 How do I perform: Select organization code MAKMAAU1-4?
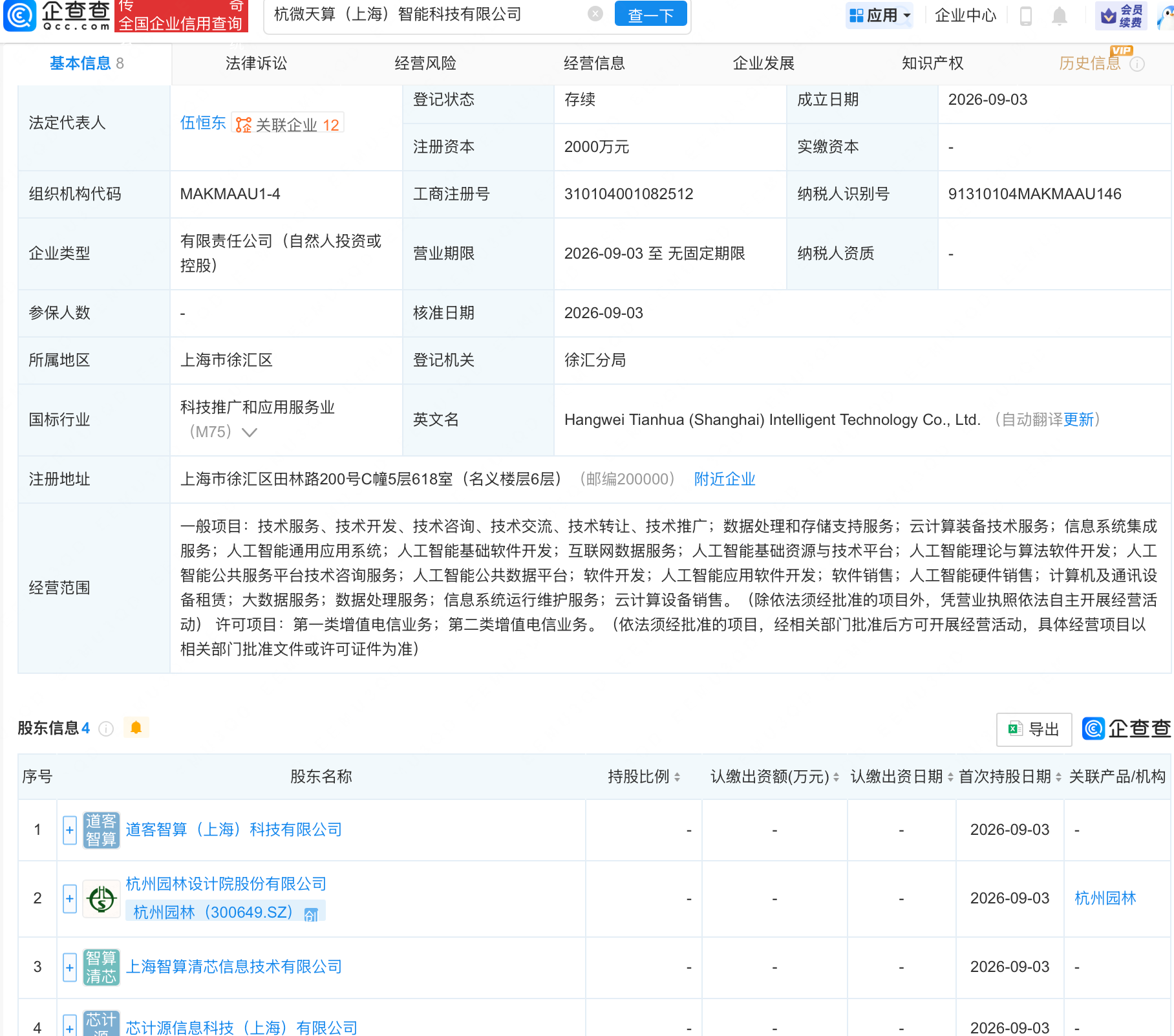(230, 194)
